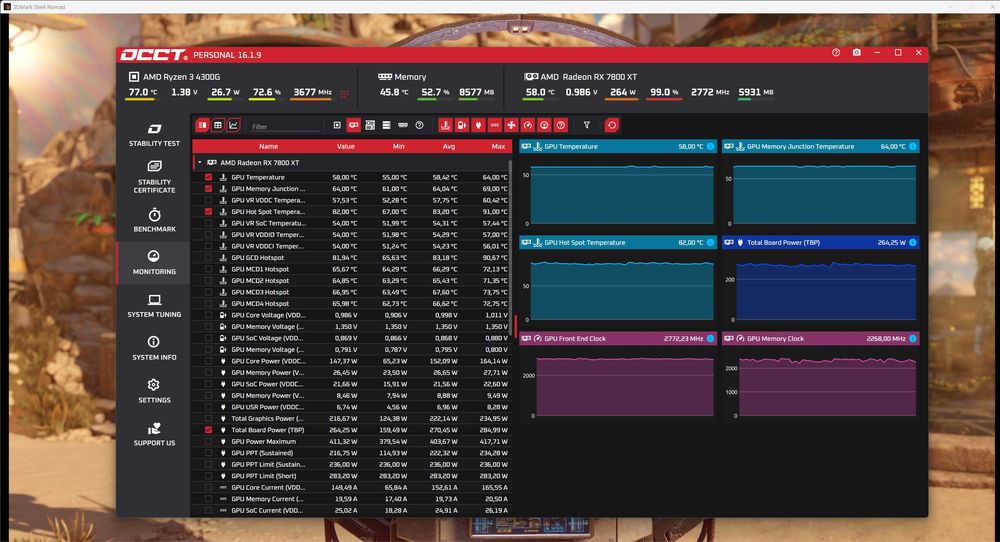1000x542 pixels.
Task: Open info for Total Board Power graph
Action: pyautogui.click(x=913, y=242)
